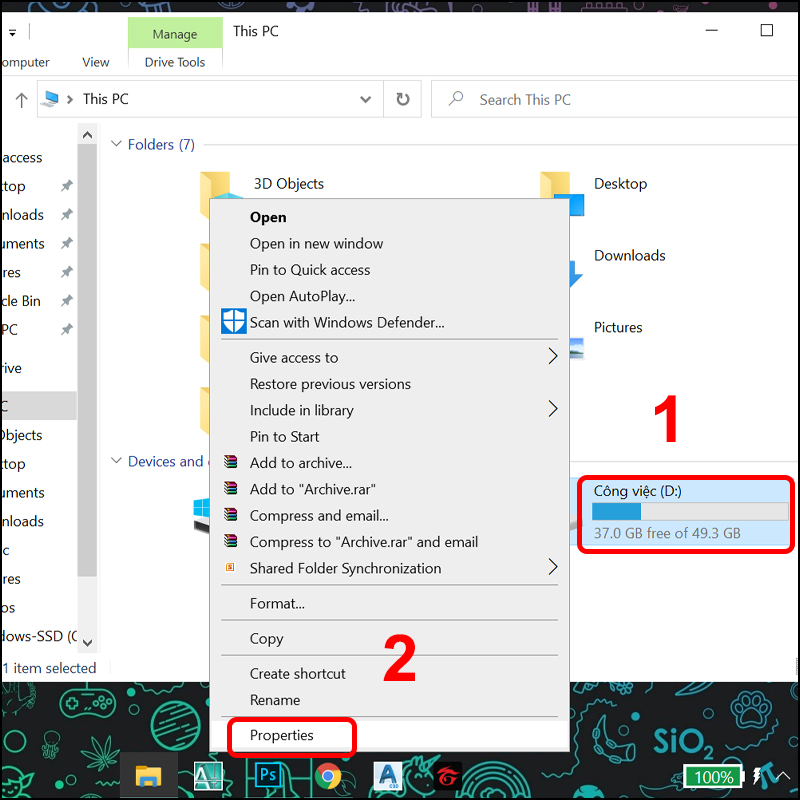Select Copy in context menu
Screen dimensions: 800x800
coord(266,639)
